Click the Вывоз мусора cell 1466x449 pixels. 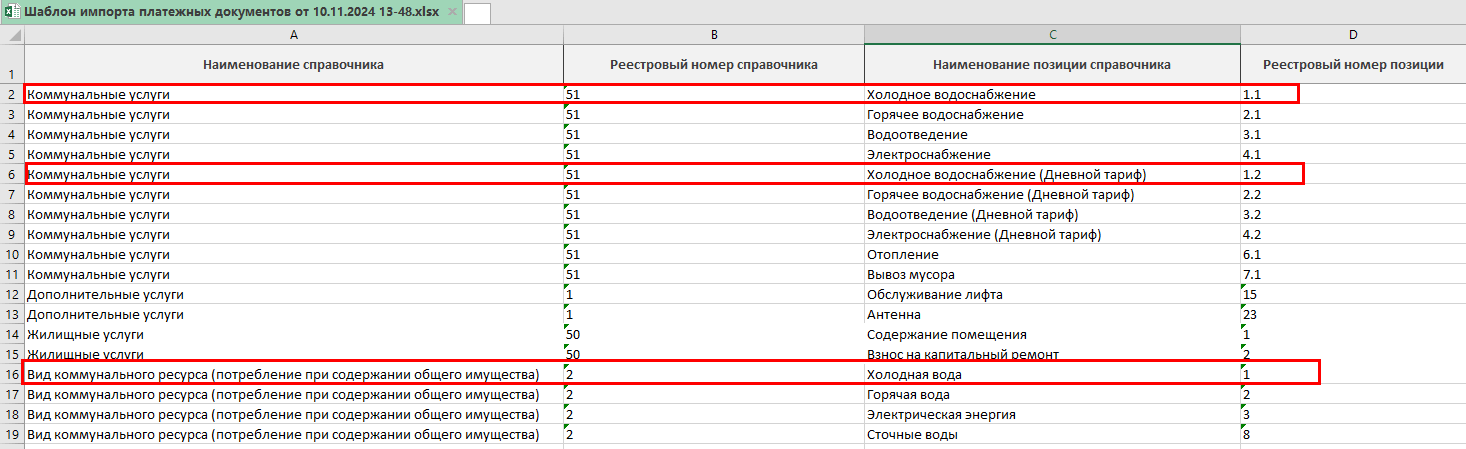click(x=910, y=275)
